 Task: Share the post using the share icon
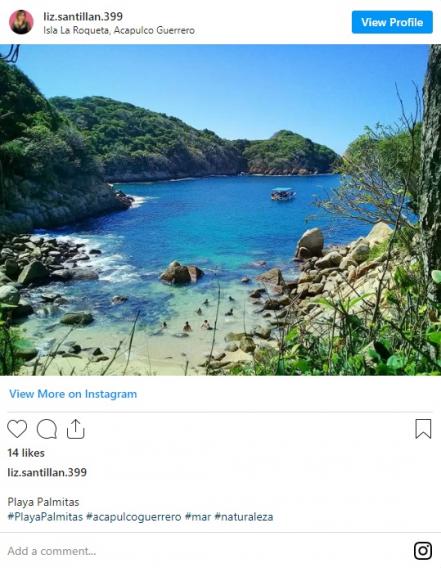75,429
